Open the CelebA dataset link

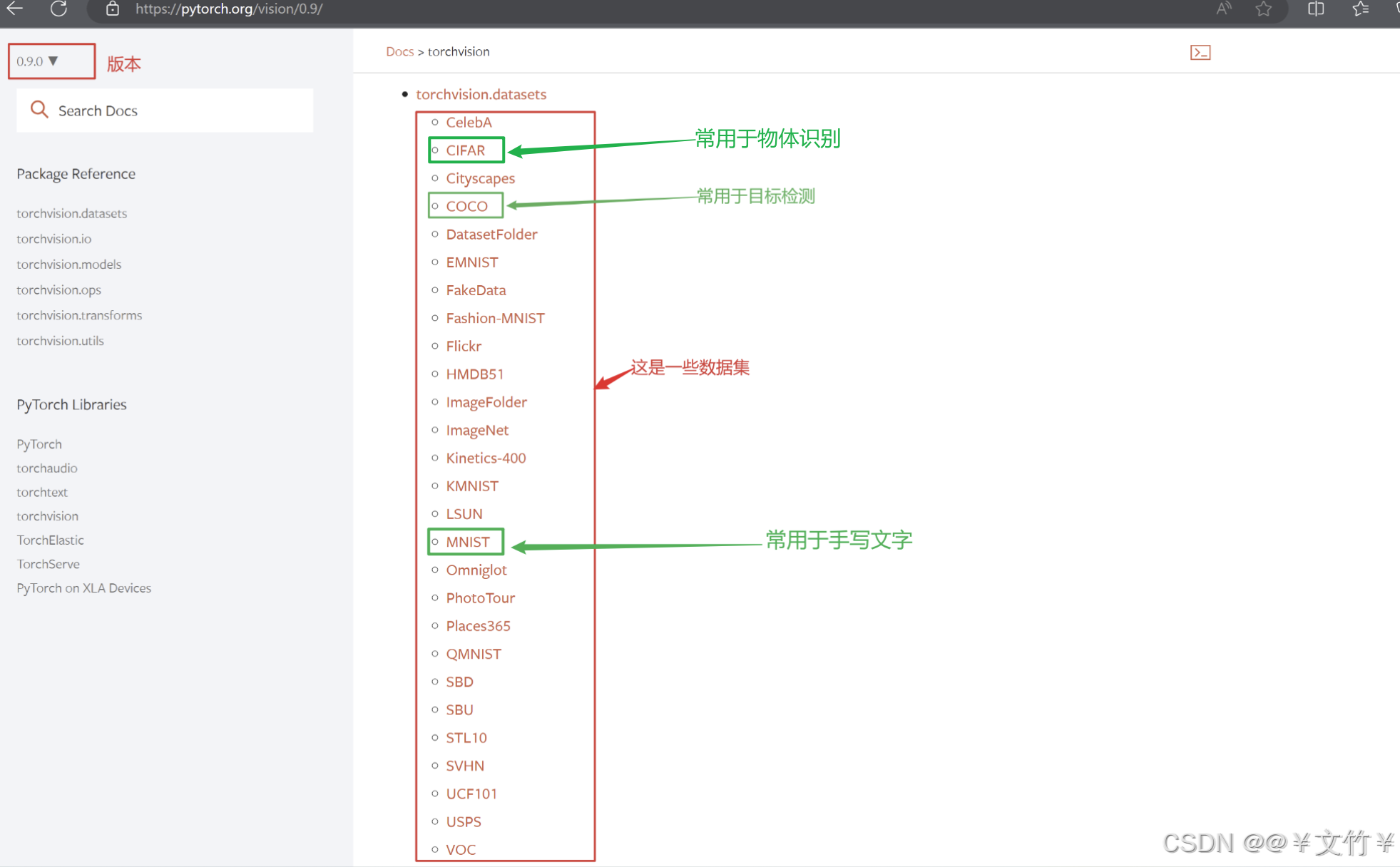[469, 122]
